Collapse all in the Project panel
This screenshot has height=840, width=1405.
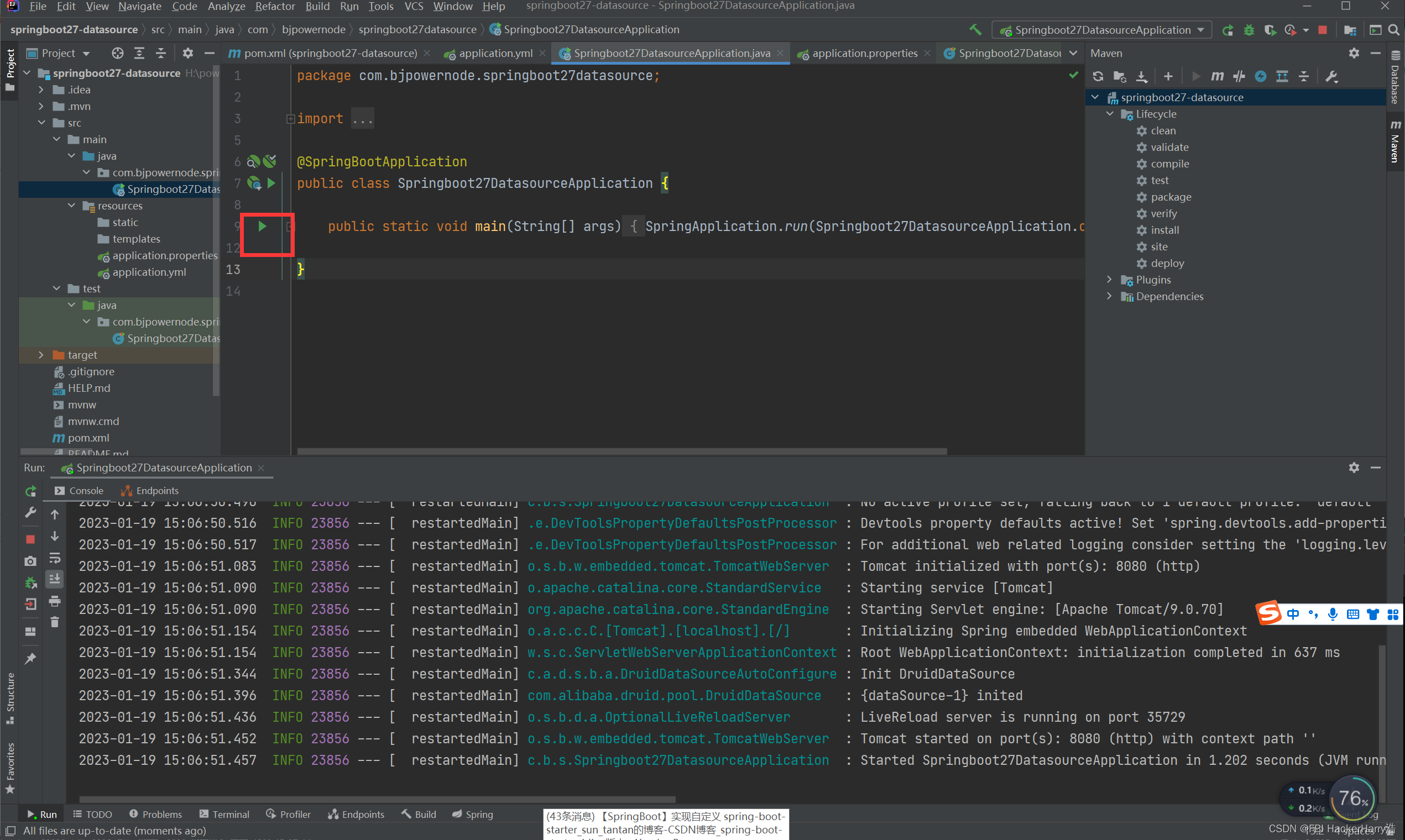161,53
